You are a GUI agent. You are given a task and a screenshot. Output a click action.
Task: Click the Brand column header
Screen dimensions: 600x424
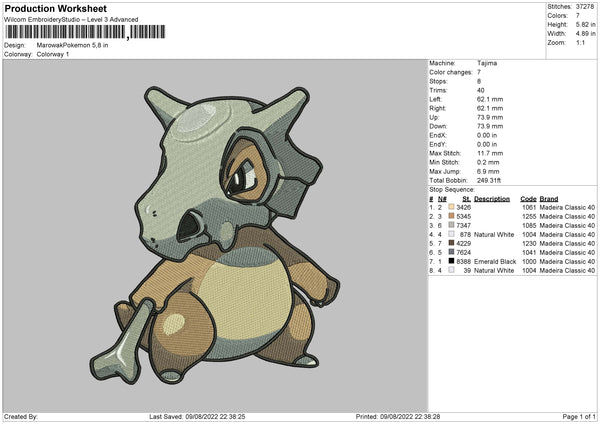click(x=549, y=199)
